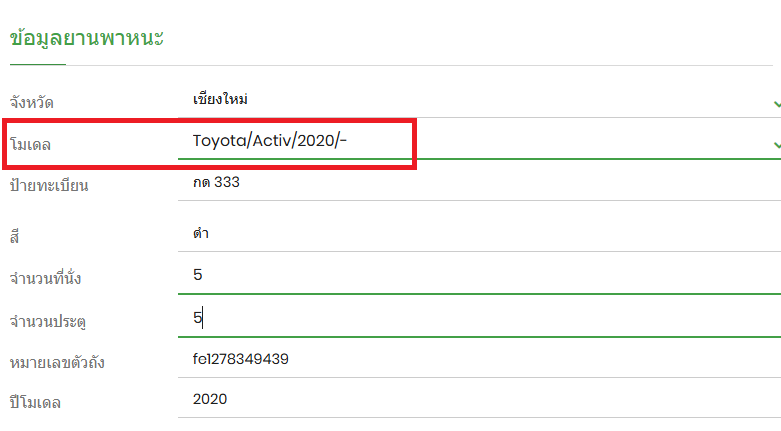
Task: Select the หมายเลขตัวถัง field fe1278349439
Action: (x=470, y=358)
